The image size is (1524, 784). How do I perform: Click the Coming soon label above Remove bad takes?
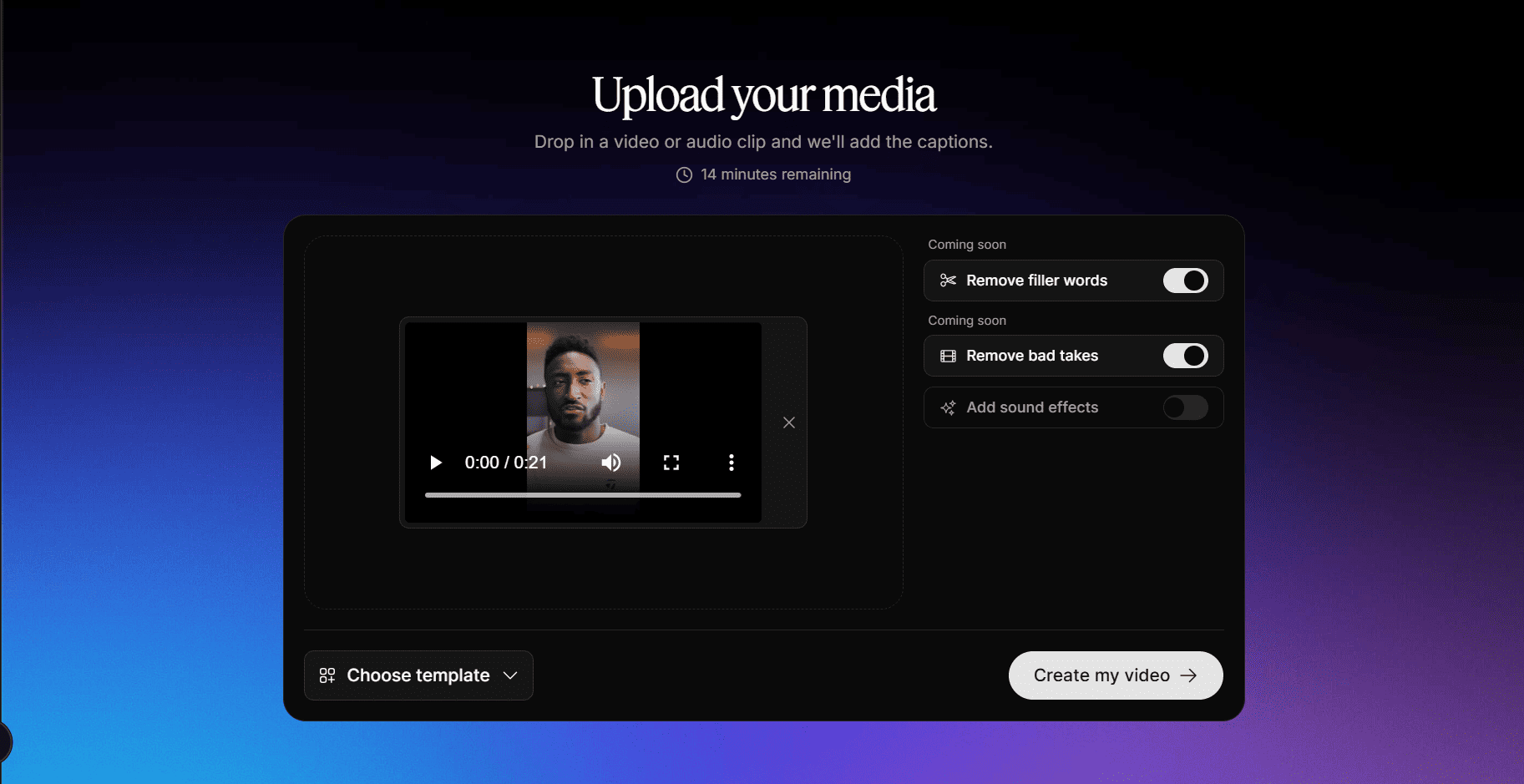click(967, 321)
